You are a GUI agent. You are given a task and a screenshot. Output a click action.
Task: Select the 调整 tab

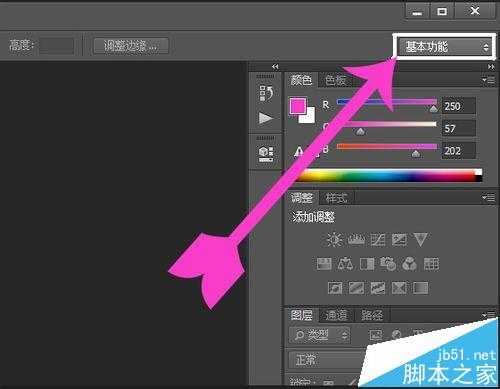[x=302, y=198]
